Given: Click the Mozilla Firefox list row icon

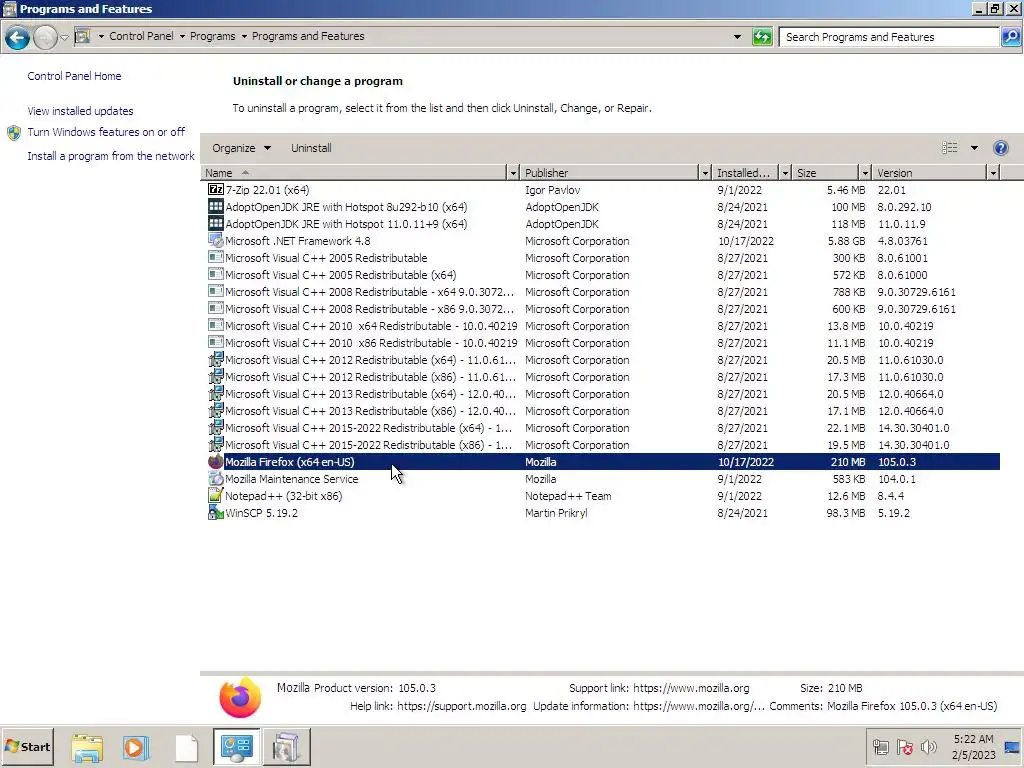Looking at the screenshot, I should 216,462.
